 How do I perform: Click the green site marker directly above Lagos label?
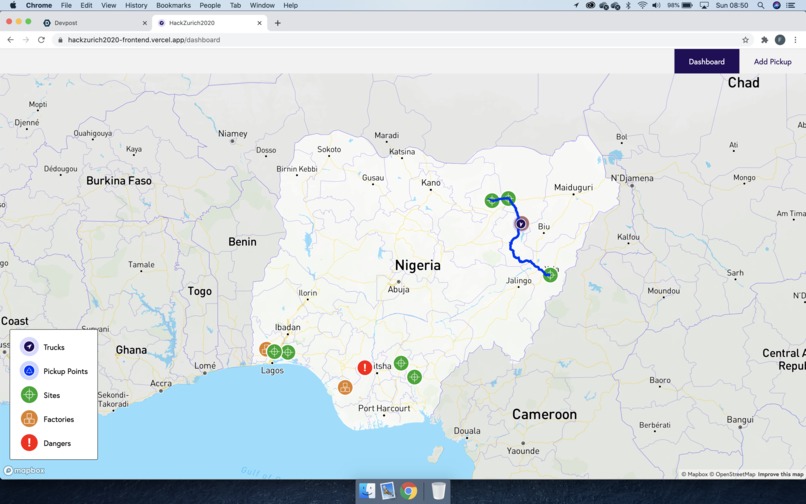pyautogui.click(x=274, y=352)
